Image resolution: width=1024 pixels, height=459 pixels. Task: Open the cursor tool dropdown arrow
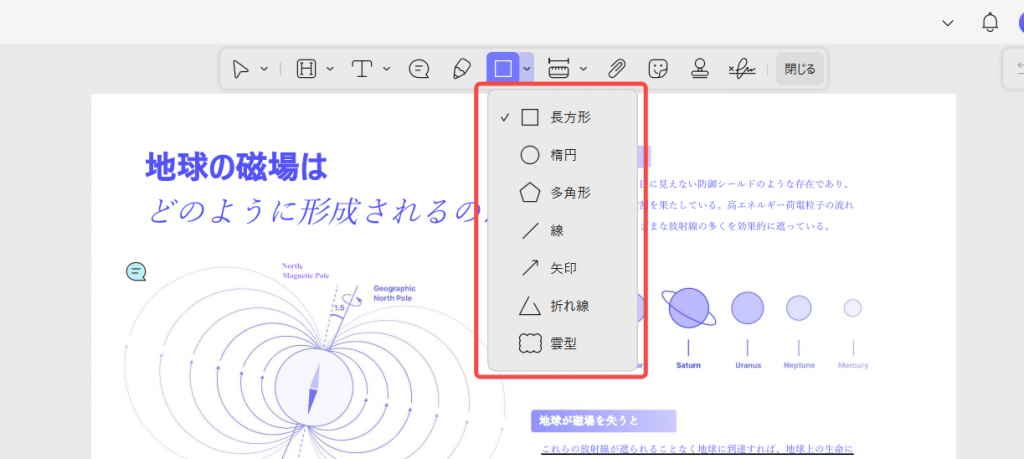(264, 69)
